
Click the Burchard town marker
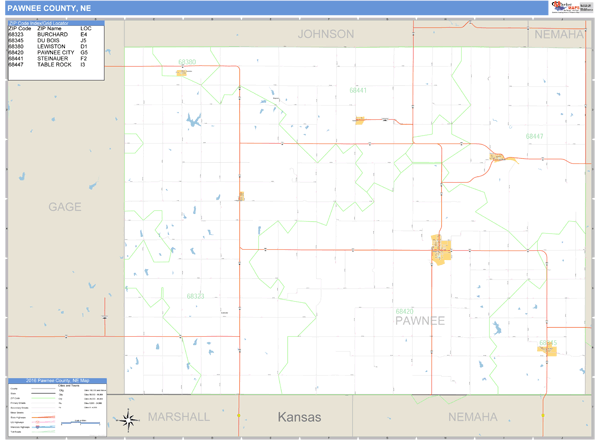click(x=240, y=197)
